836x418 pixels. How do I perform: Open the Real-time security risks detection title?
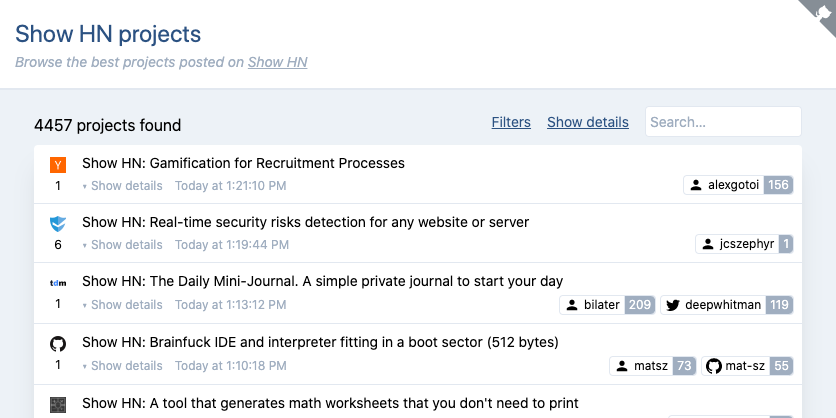pyautogui.click(x=306, y=222)
